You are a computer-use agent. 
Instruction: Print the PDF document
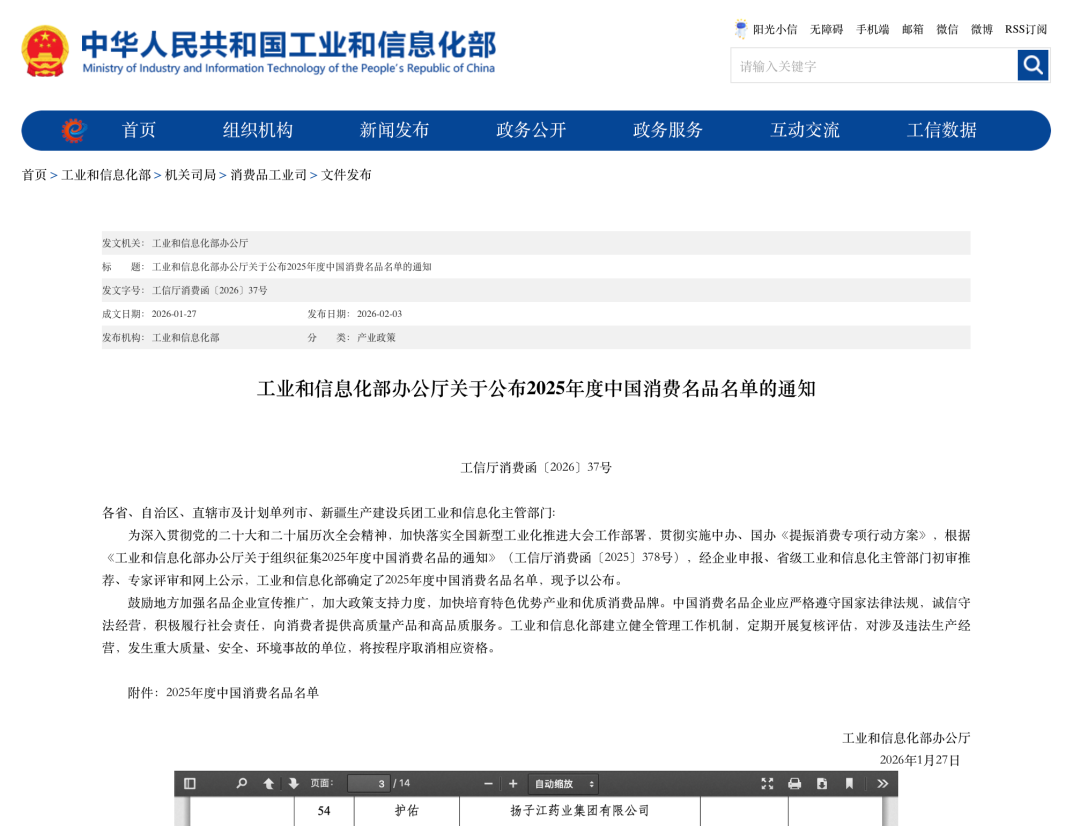click(794, 784)
